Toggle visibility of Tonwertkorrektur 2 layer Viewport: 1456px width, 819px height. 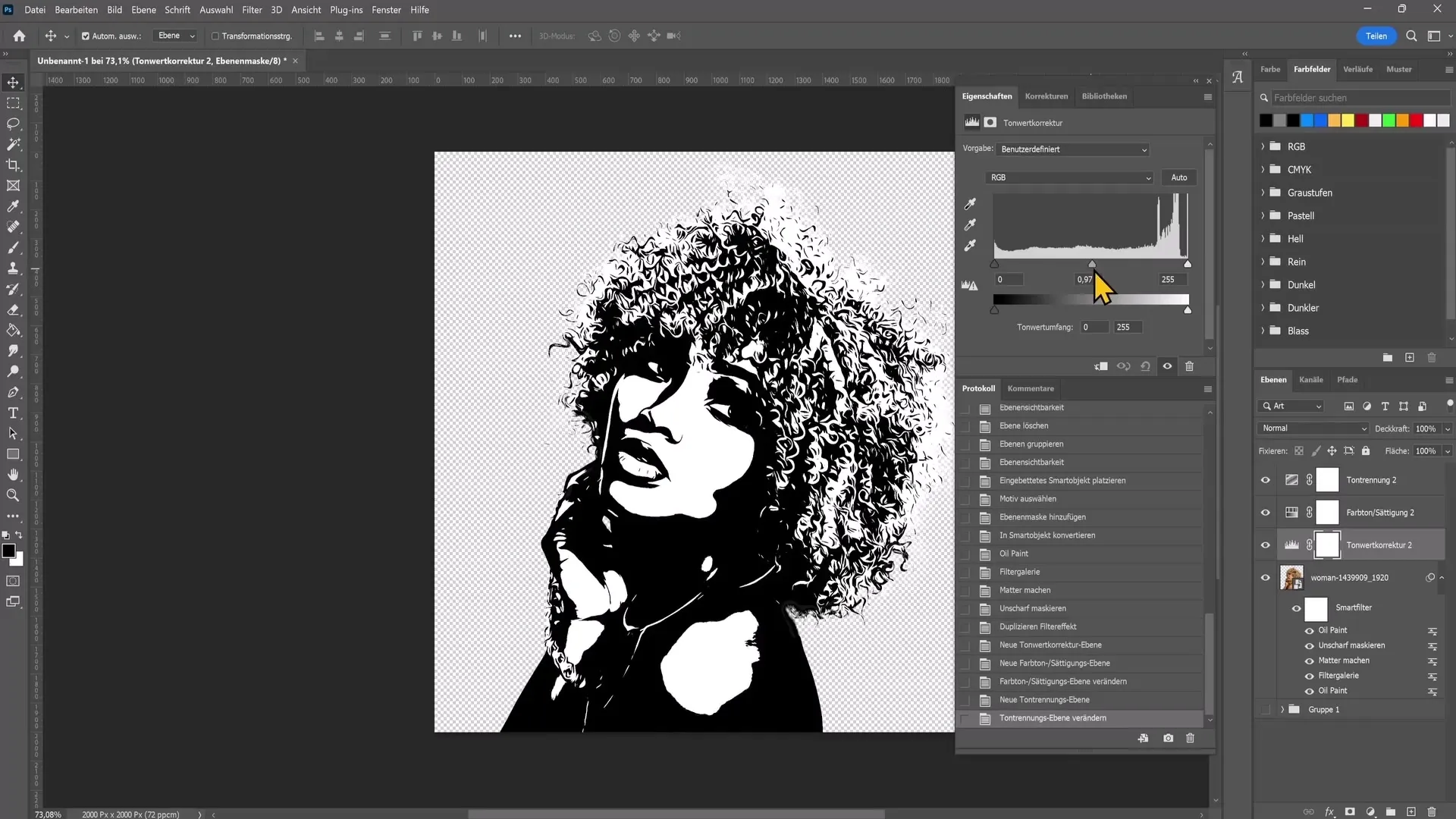tap(1265, 545)
